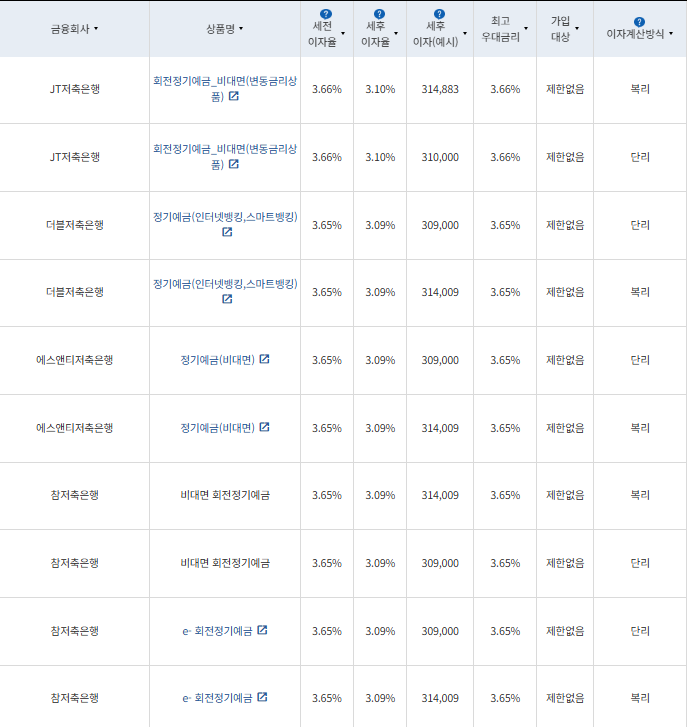This screenshot has height=727, width=687.
Task: Sort by 최고 우대금리 column arrow
Action: (526, 28)
